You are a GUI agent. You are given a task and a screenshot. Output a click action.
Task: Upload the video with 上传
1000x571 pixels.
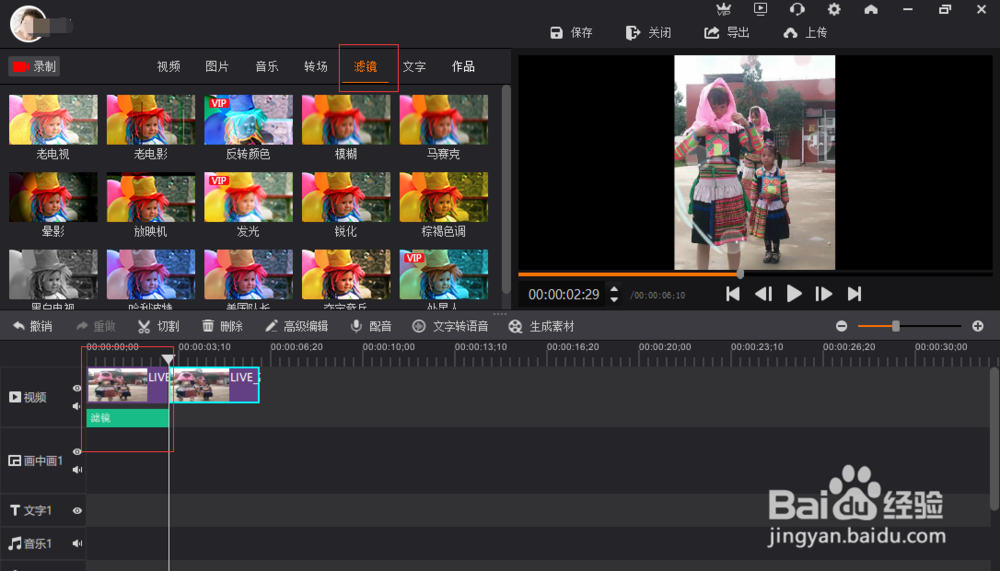pos(805,33)
